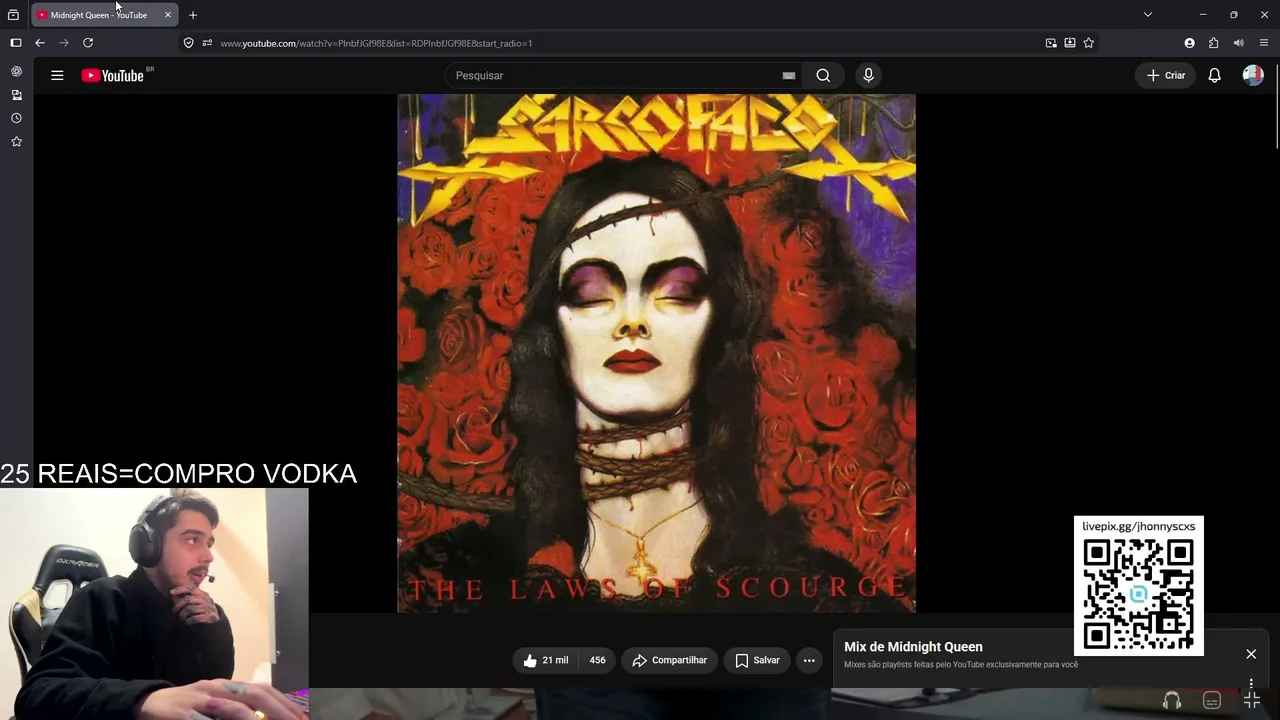Expand the list-all-tabs chevron
1280x720 pixels.
tap(1148, 15)
